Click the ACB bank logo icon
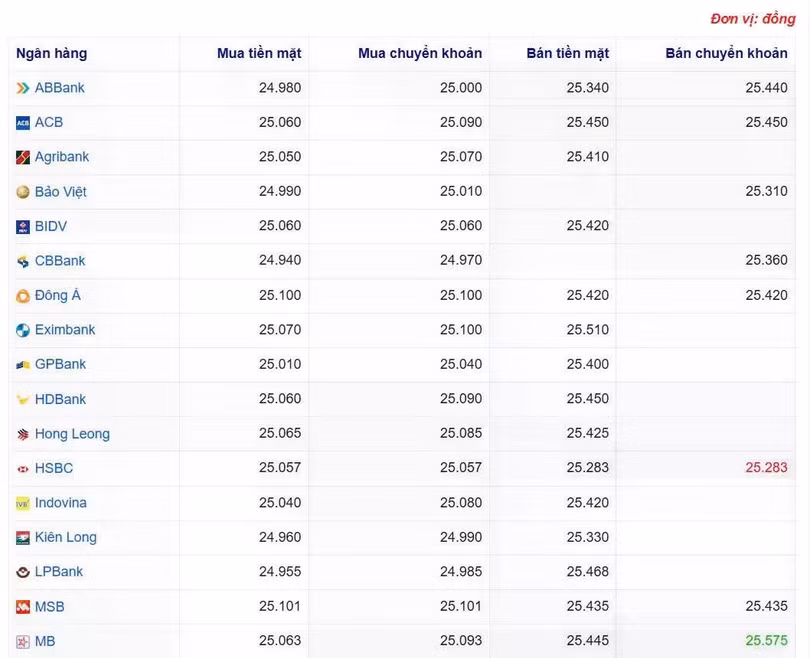 click(23, 123)
